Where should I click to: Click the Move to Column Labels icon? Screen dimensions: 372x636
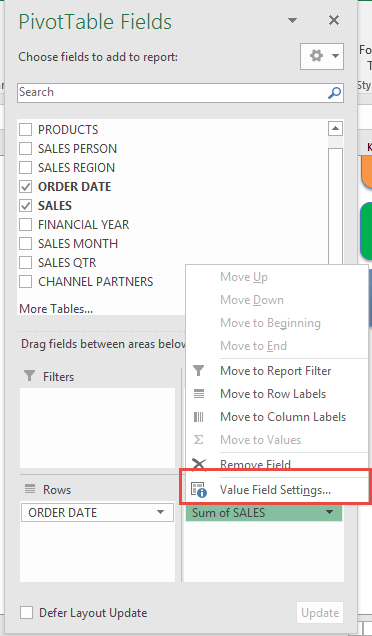pyautogui.click(x=199, y=417)
